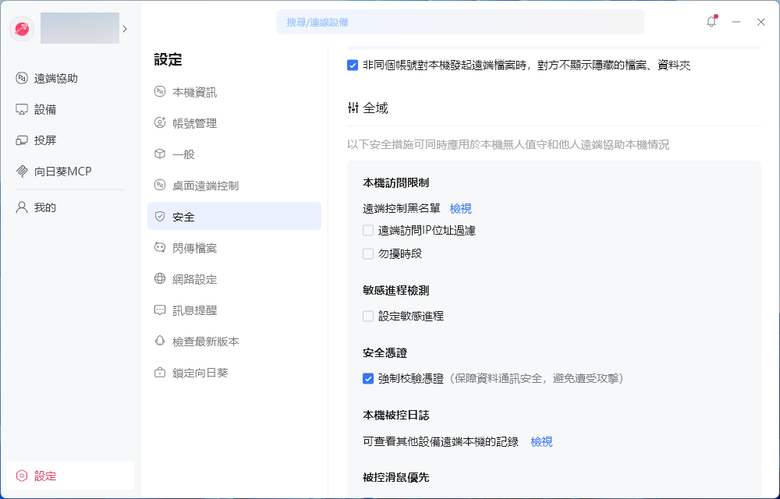This screenshot has width=780, height=499.
Task: Open 本機資訊 settings tab
Action: pos(234,92)
